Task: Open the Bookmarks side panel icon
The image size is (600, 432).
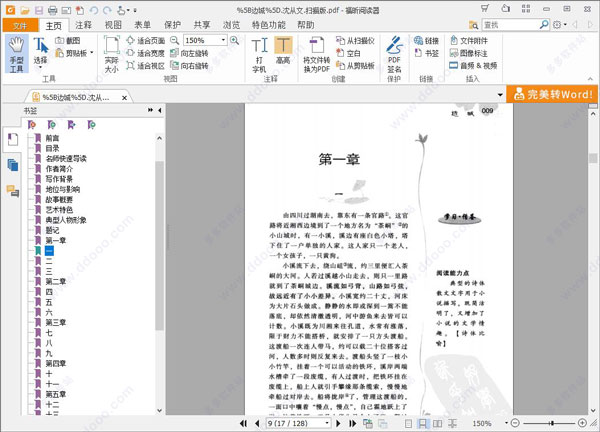Action: [x=13, y=140]
